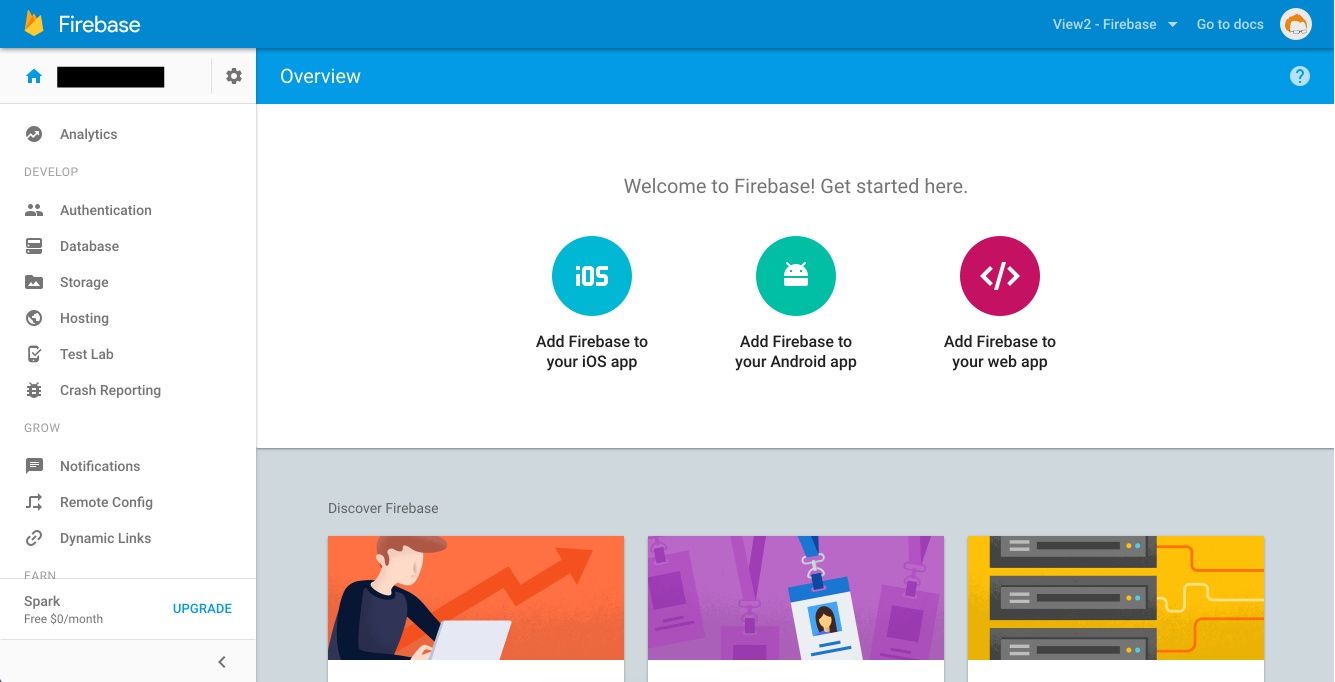
Task: Click the Free $0/month text
Action: pyautogui.click(x=63, y=619)
